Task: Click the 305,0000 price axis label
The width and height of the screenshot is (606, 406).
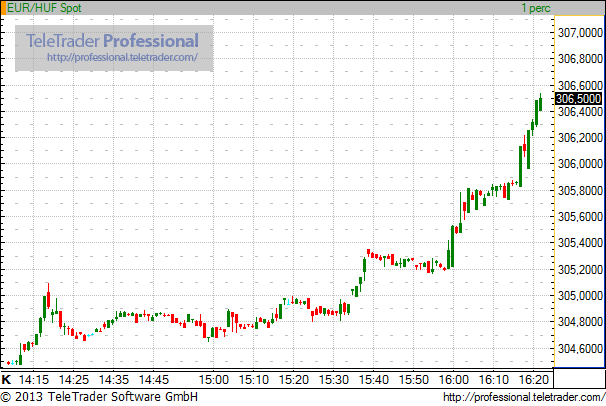Action: [580, 296]
